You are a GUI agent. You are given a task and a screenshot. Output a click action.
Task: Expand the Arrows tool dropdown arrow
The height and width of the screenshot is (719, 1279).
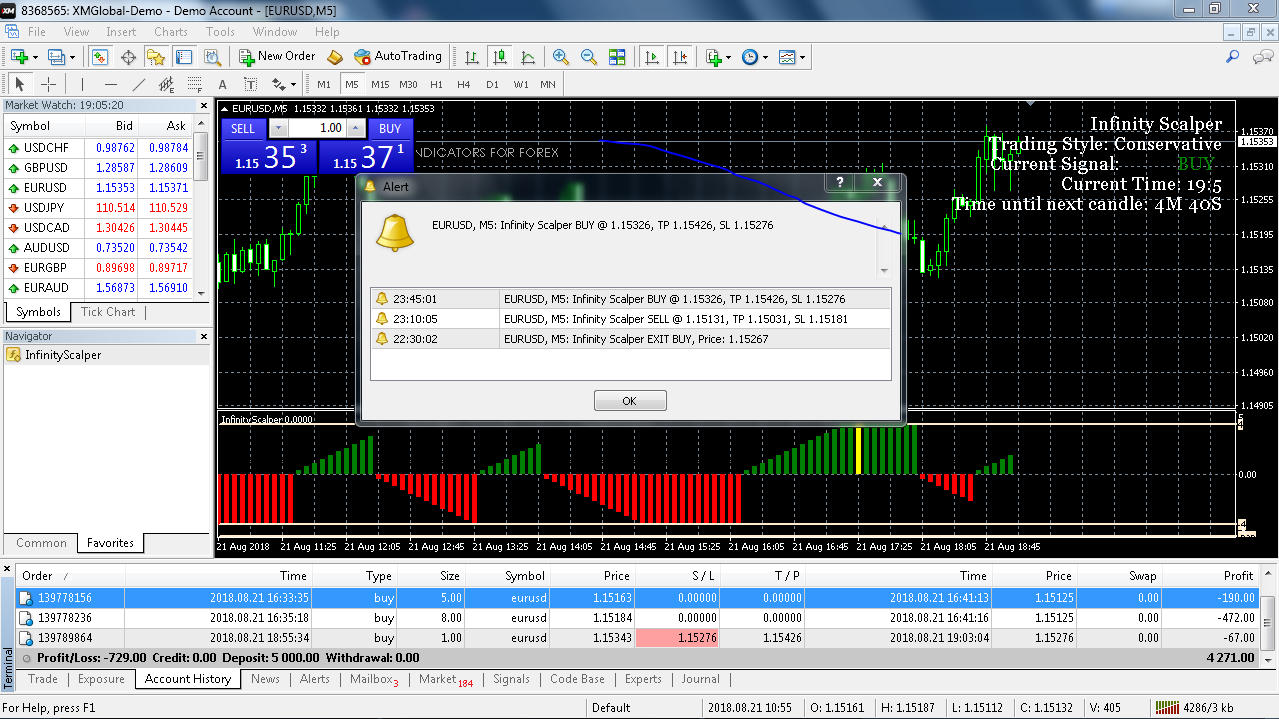pyautogui.click(x=294, y=84)
